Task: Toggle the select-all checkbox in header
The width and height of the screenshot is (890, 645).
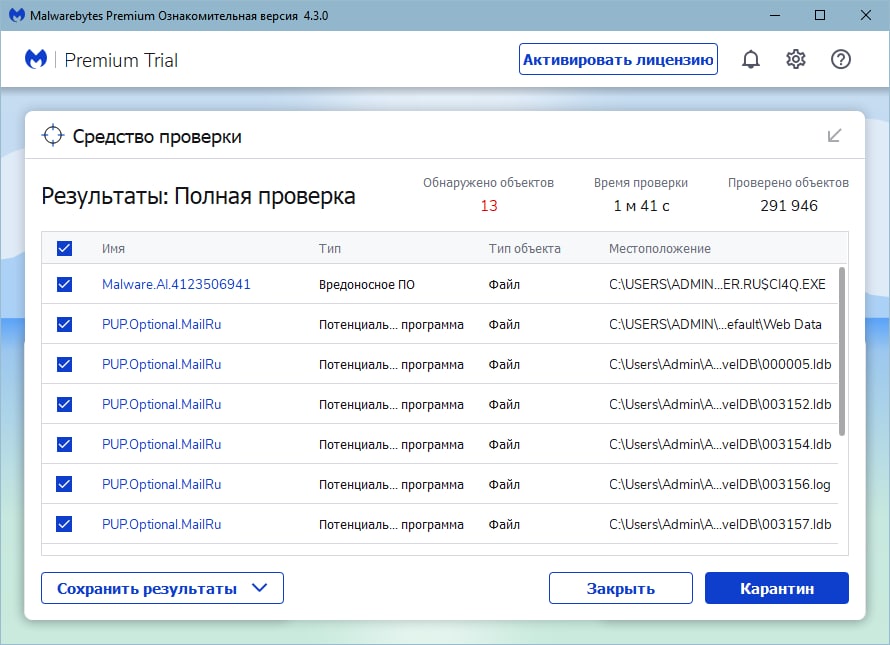Action: (x=64, y=248)
